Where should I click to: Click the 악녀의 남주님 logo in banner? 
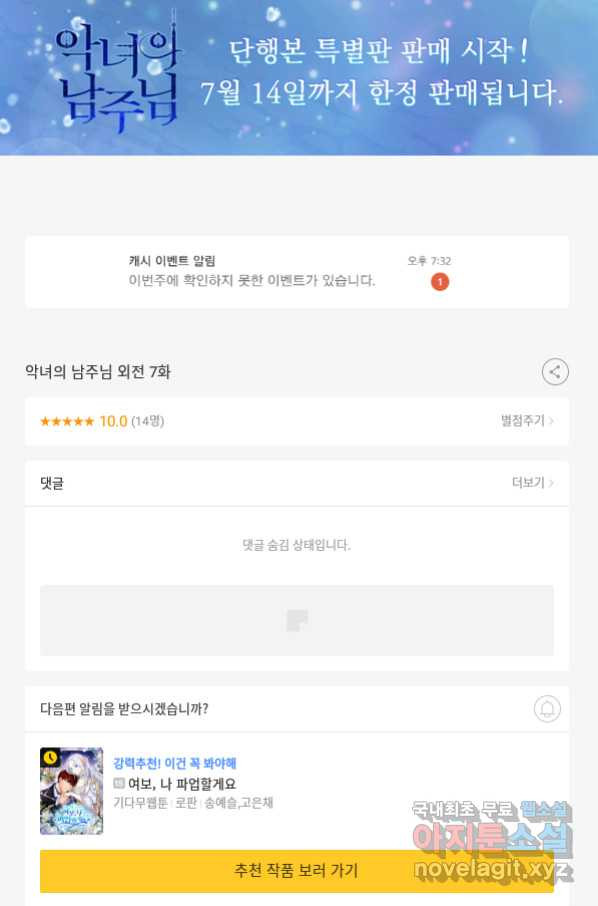coord(117,75)
